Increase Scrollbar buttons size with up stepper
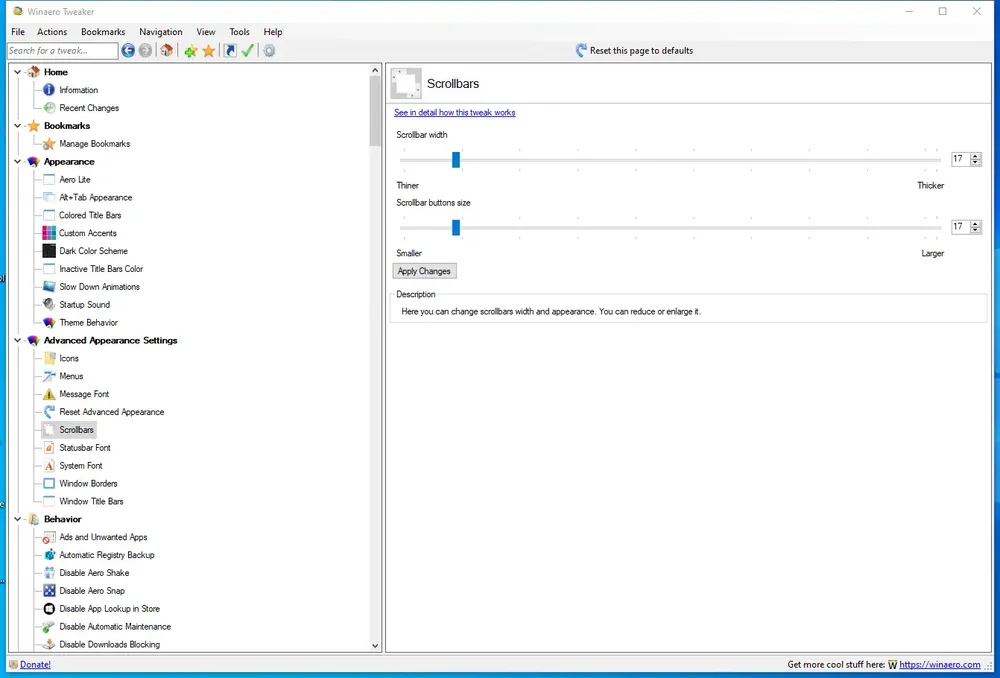Image resolution: width=1000 pixels, height=678 pixels. [976, 223]
